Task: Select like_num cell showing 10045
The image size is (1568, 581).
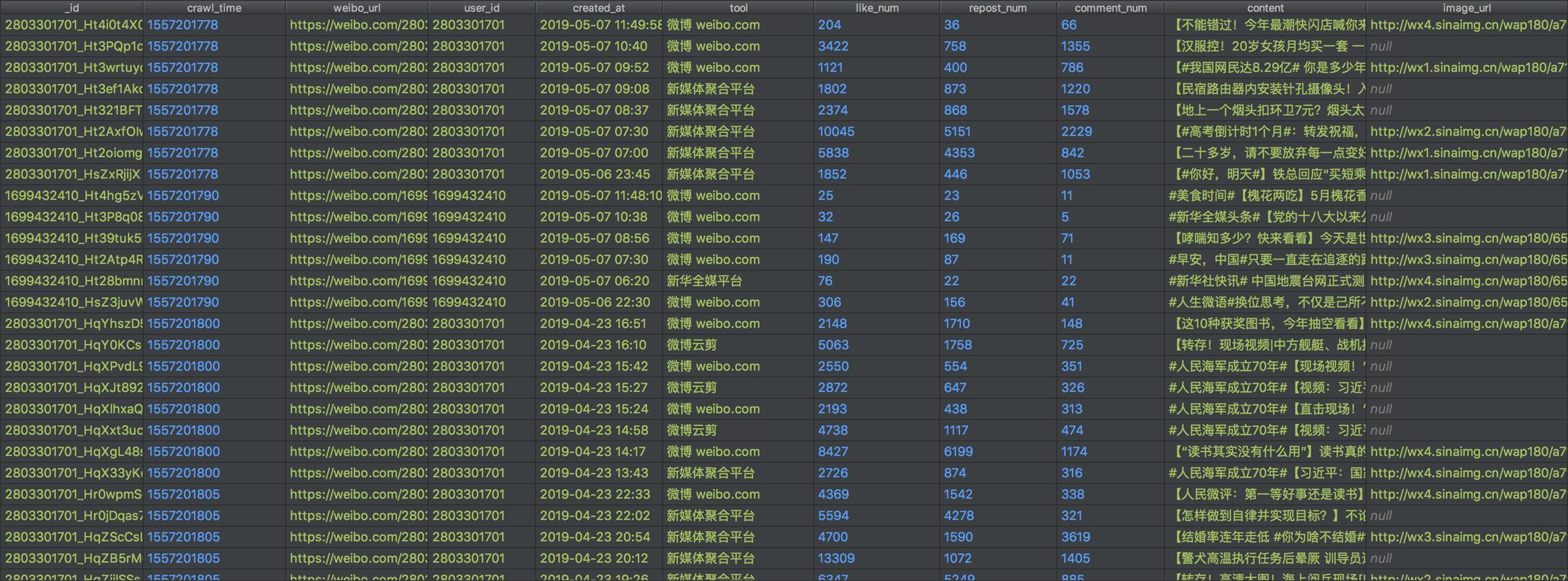Action: click(876, 132)
